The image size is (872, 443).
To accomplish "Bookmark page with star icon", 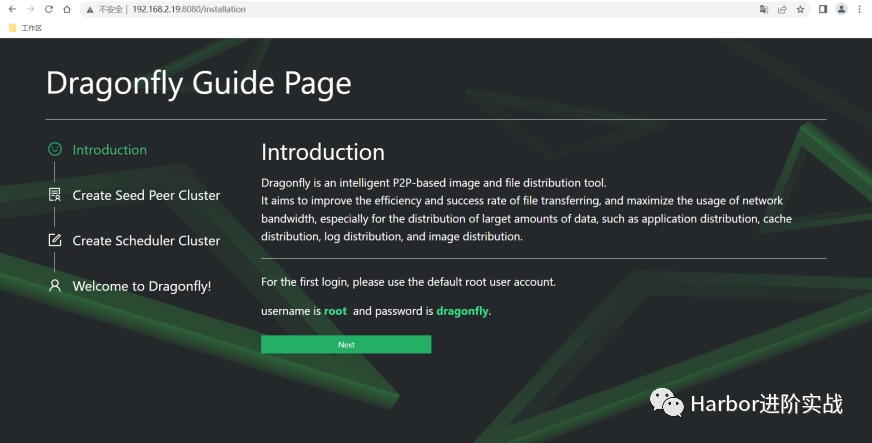I will pyautogui.click(x=800, y=9).
